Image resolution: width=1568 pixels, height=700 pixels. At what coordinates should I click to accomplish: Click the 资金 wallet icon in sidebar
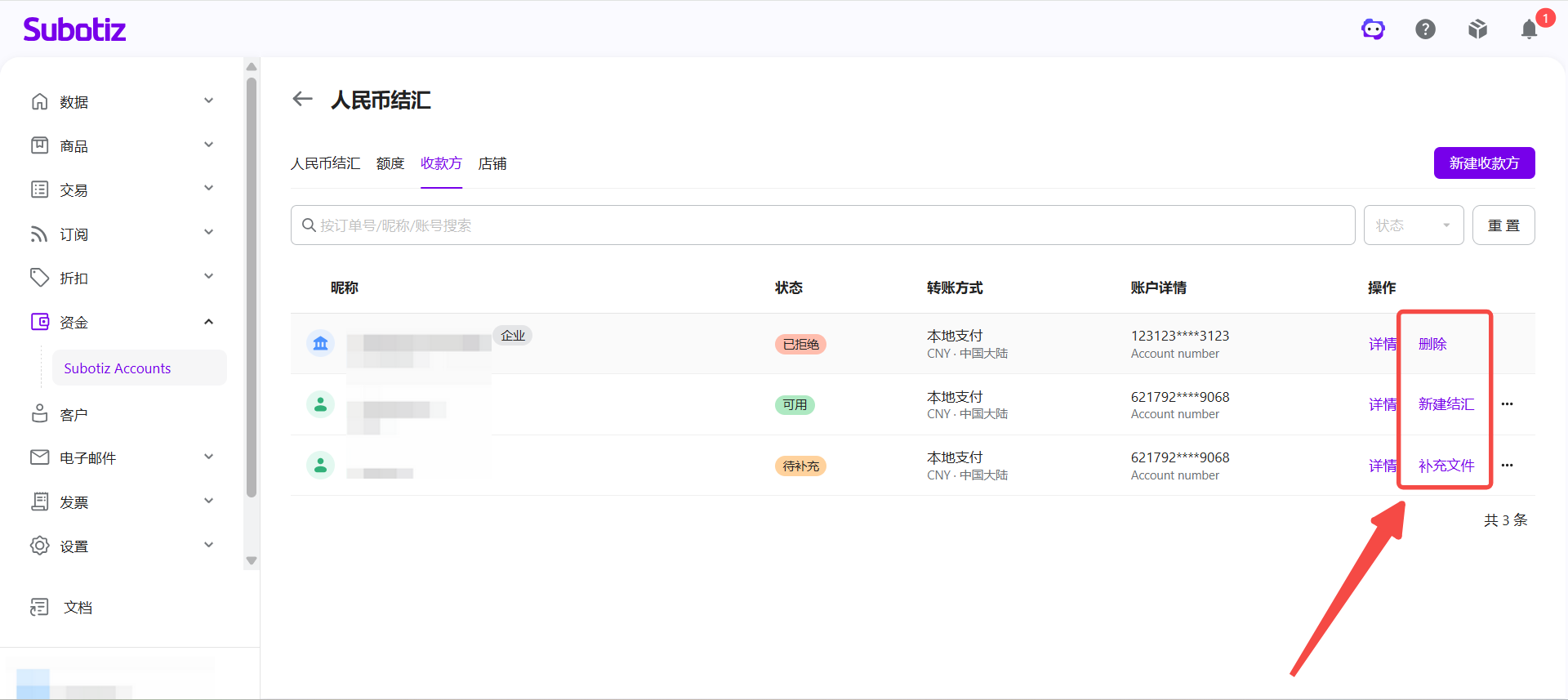[x=39, y=322]
